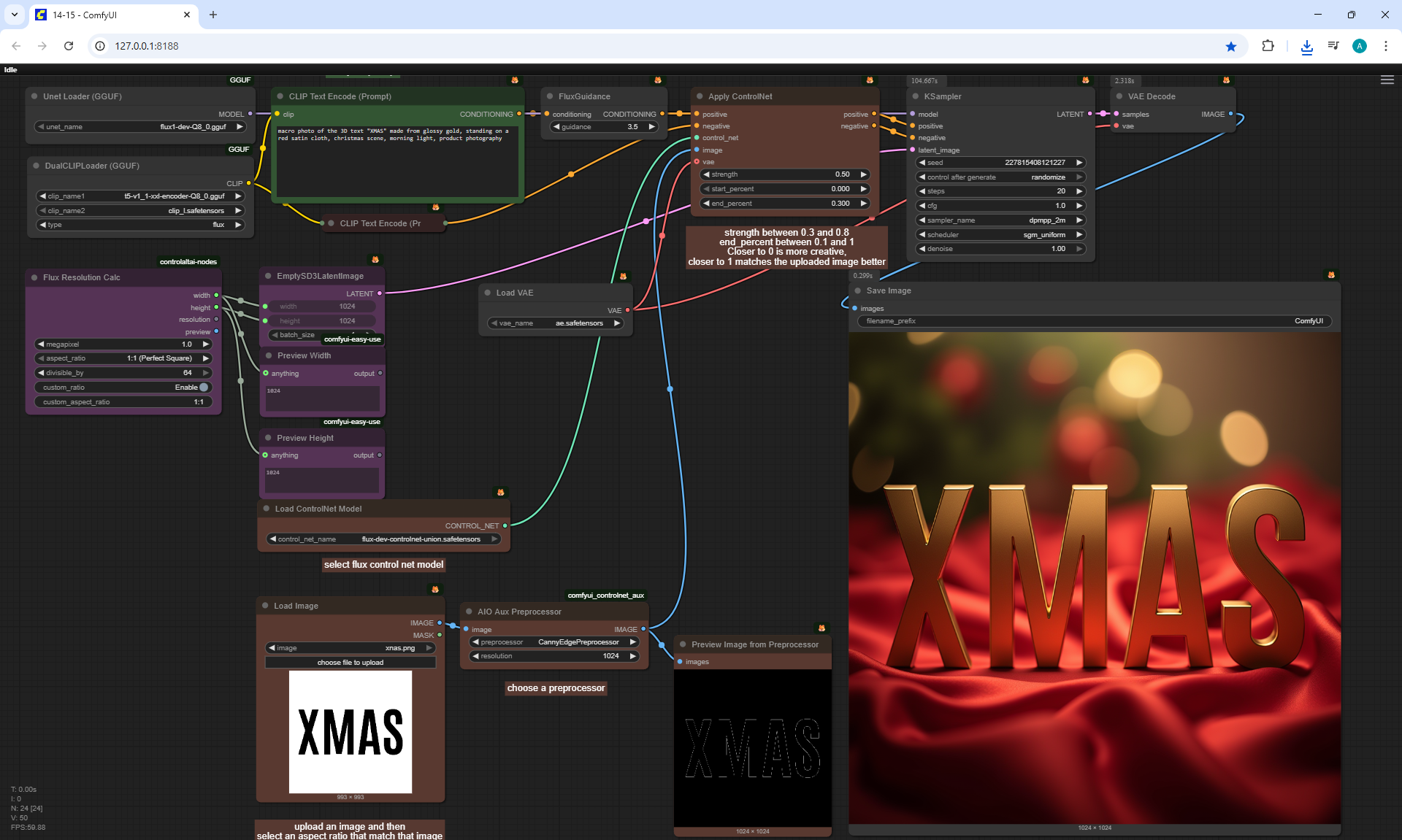Click the fox badge on Save Image node
Viewport: 1402px width, 840px height.
[x=1330, y=275]
